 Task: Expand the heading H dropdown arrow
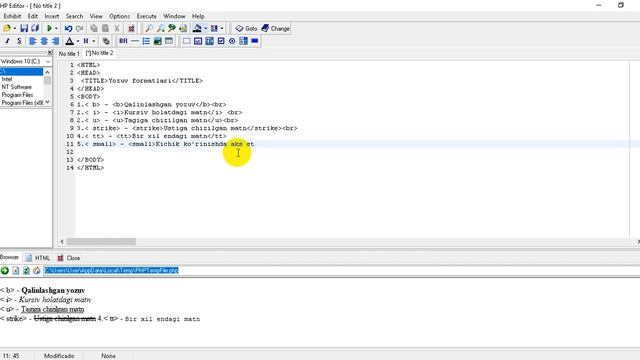point(94,41)
